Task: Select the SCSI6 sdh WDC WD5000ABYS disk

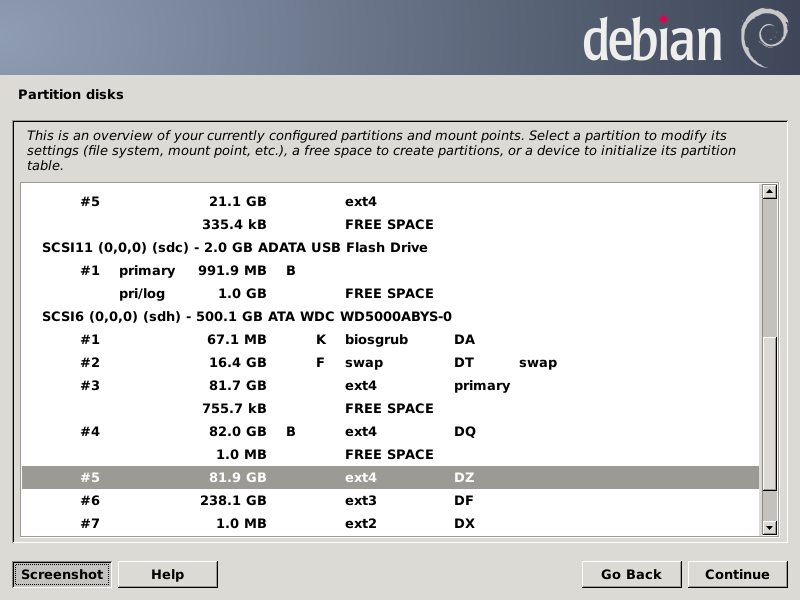Action: tap(247, 316)
